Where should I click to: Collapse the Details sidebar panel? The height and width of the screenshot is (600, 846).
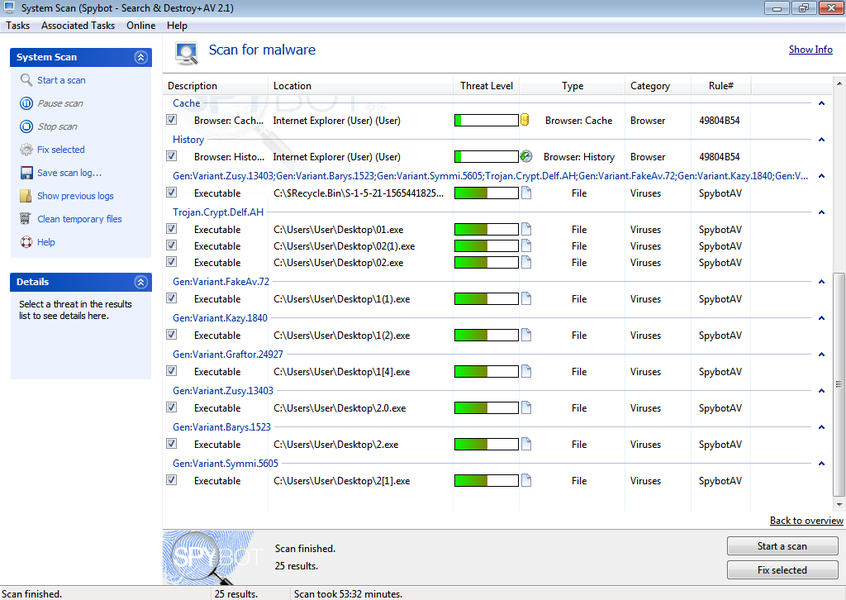(141, 282)
